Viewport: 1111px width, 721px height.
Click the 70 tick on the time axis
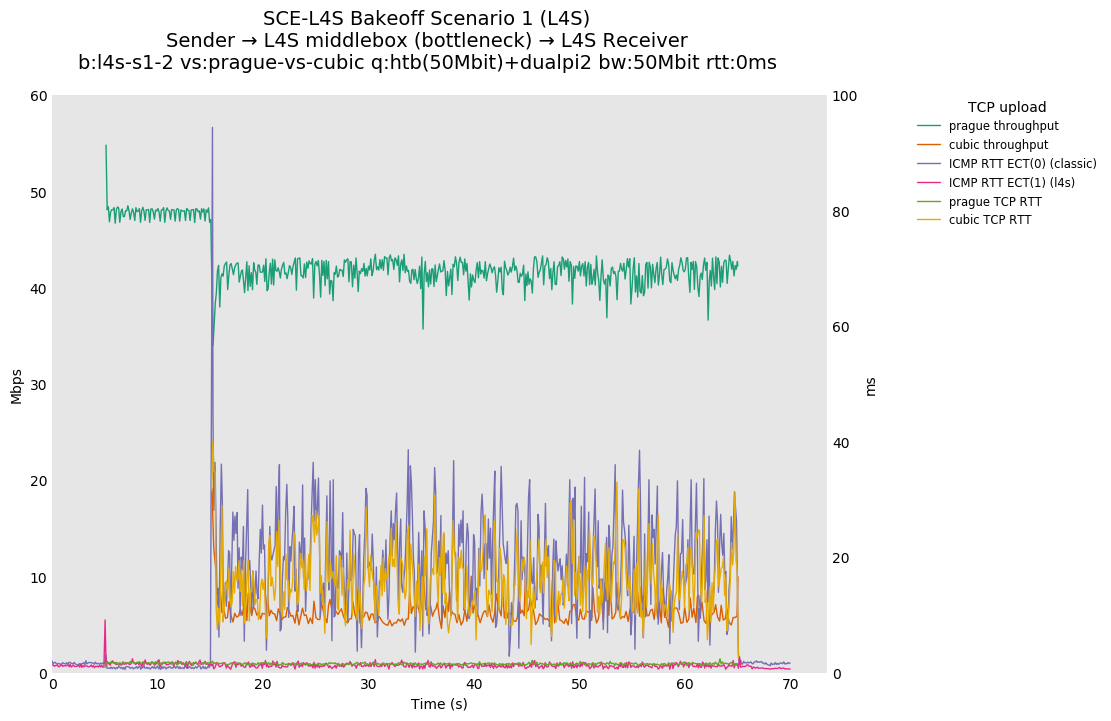click(x=790, y=684)
